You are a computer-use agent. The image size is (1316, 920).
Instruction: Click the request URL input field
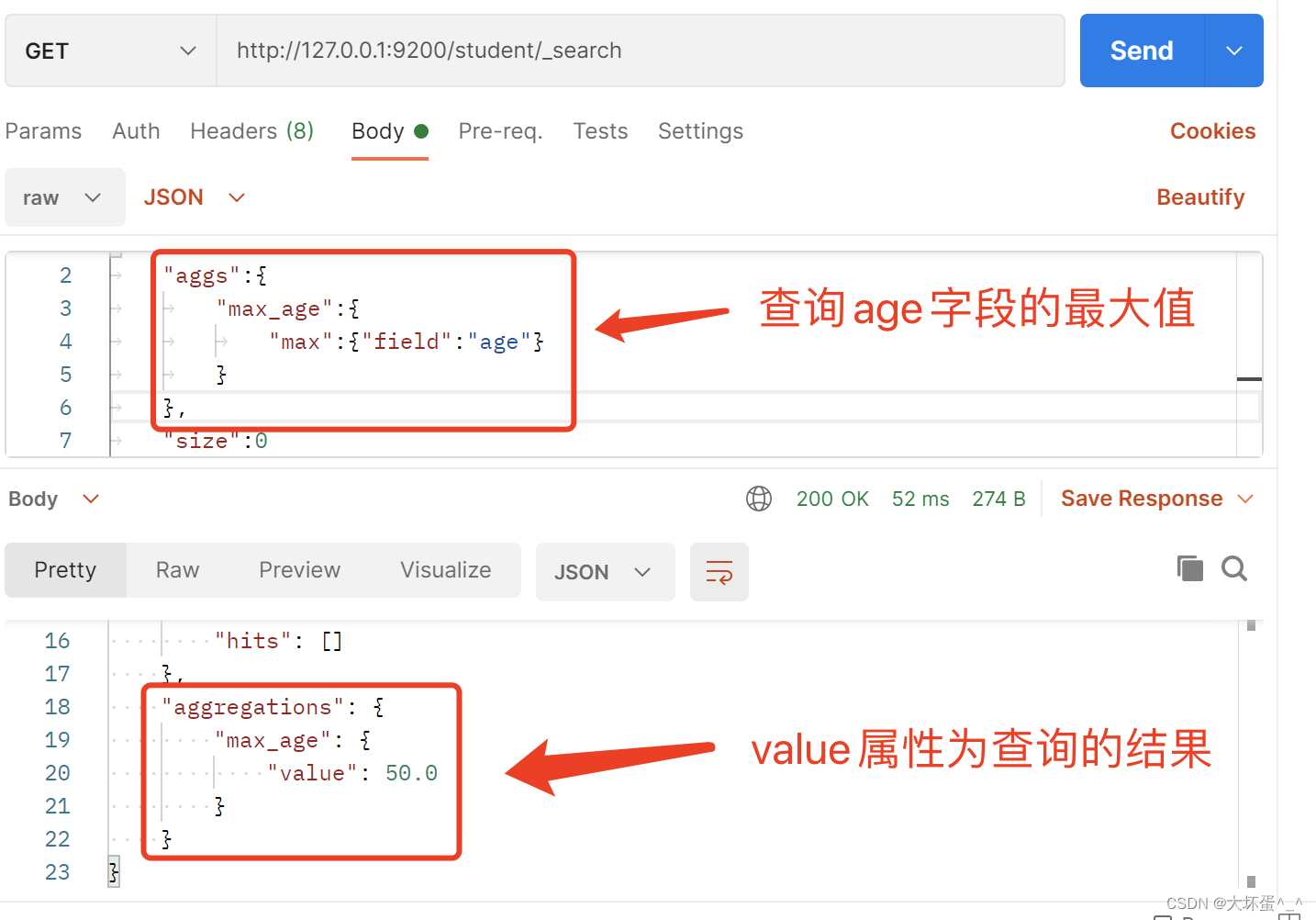(x=641, y=50)
